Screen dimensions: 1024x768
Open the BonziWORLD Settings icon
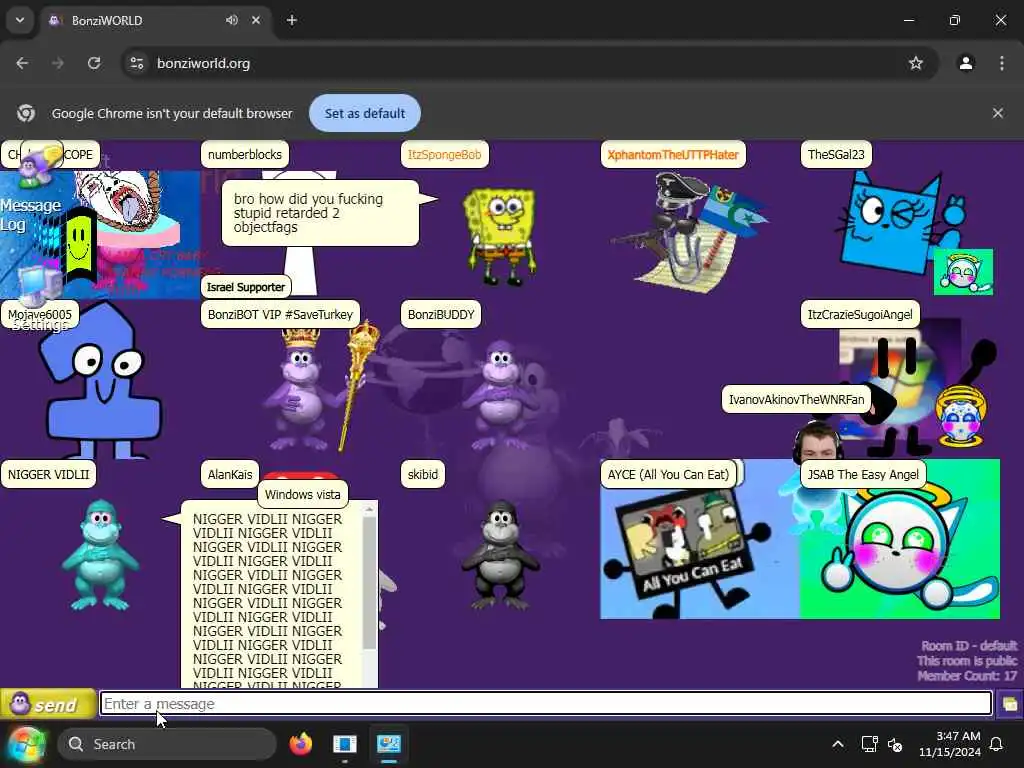[x=39, y=297]
